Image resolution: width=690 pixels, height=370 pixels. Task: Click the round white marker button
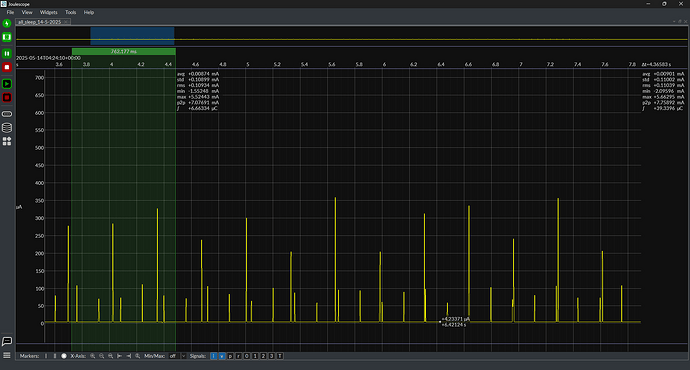[64, 356]
